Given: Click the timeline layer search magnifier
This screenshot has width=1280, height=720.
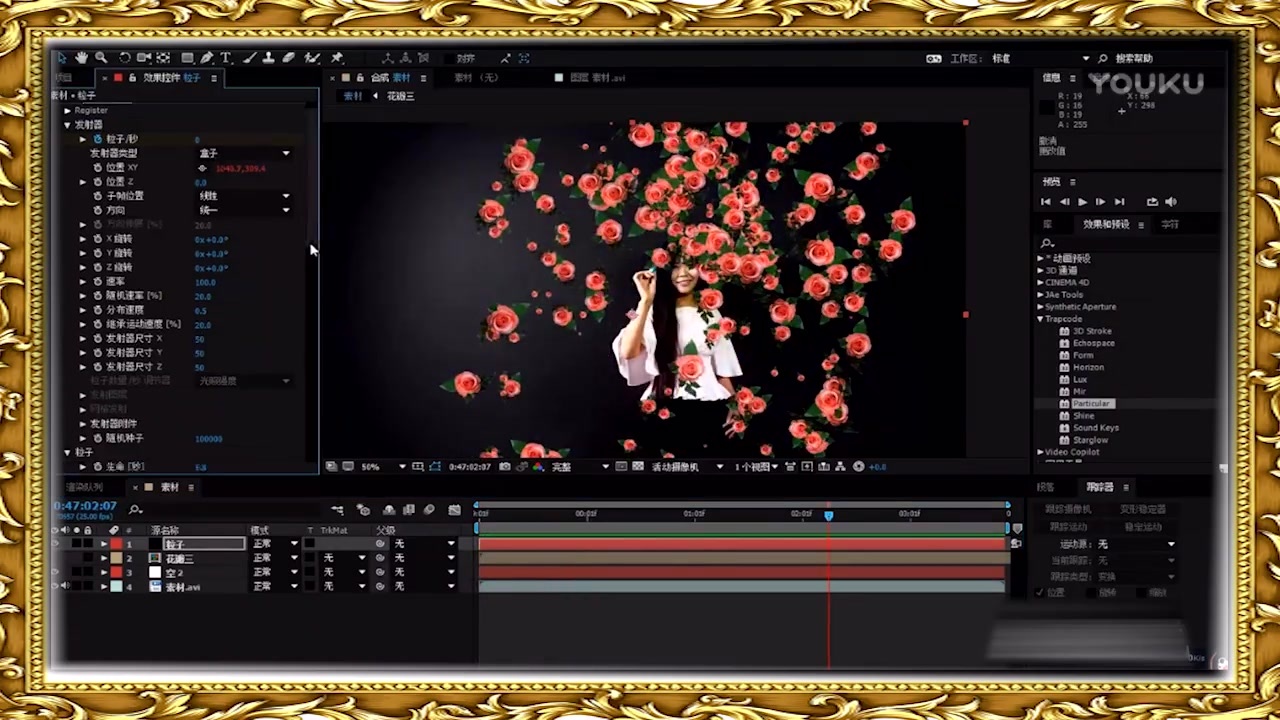Looking at the screenshot, I should (135, 510).
